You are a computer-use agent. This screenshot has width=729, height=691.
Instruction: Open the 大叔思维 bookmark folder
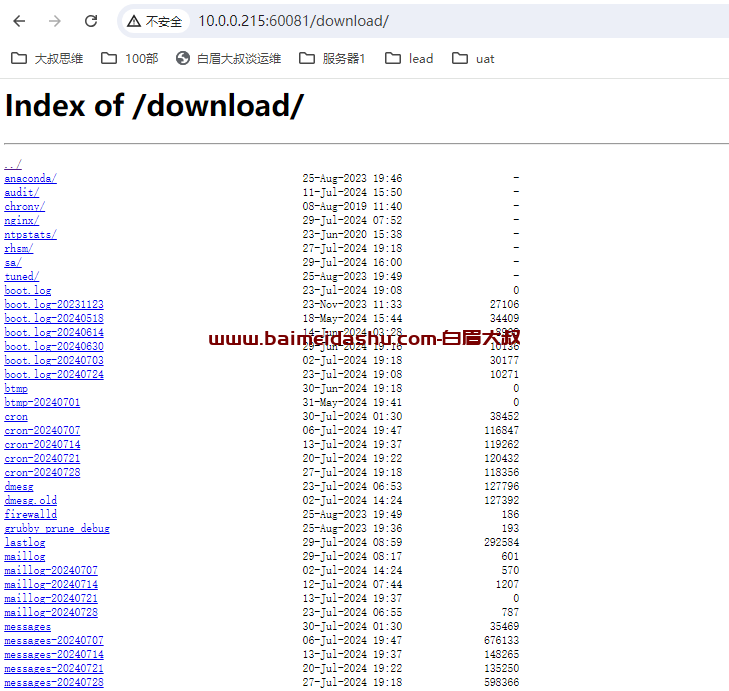pos(47,59)
